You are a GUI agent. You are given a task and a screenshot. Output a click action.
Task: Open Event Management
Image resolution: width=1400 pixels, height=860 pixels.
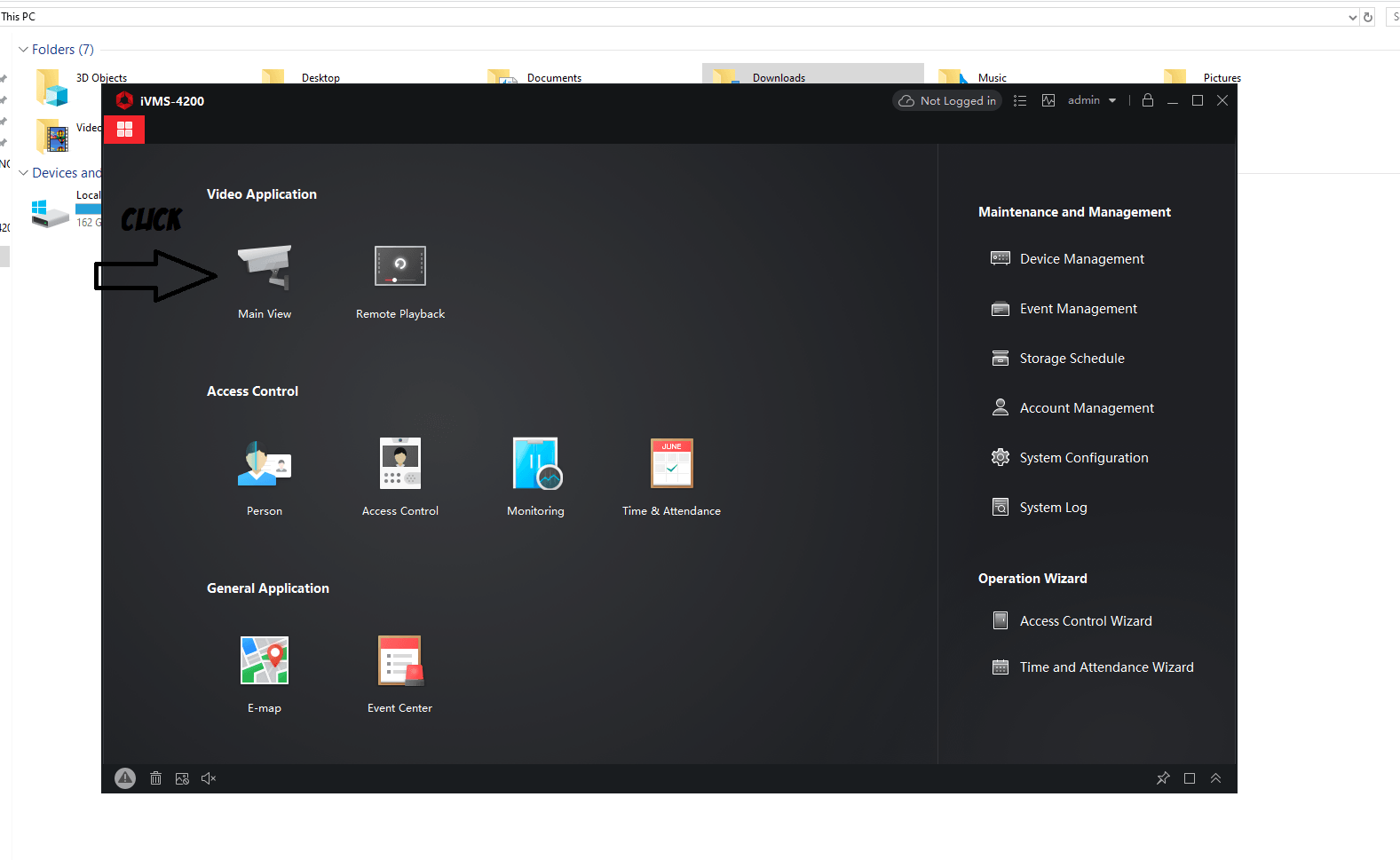click(1064, 309)
